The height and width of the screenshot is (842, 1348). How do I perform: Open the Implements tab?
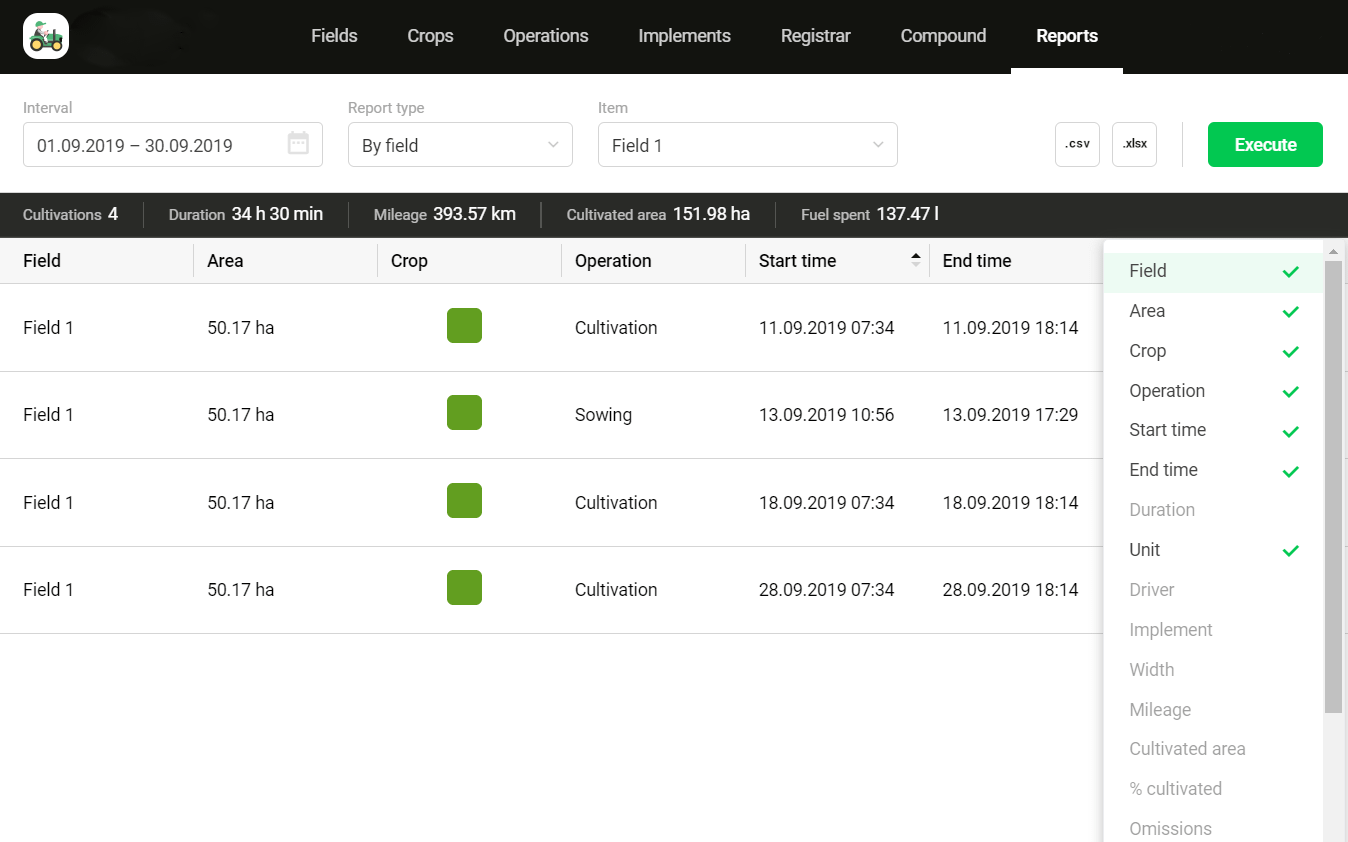click(x=684, y=36)
